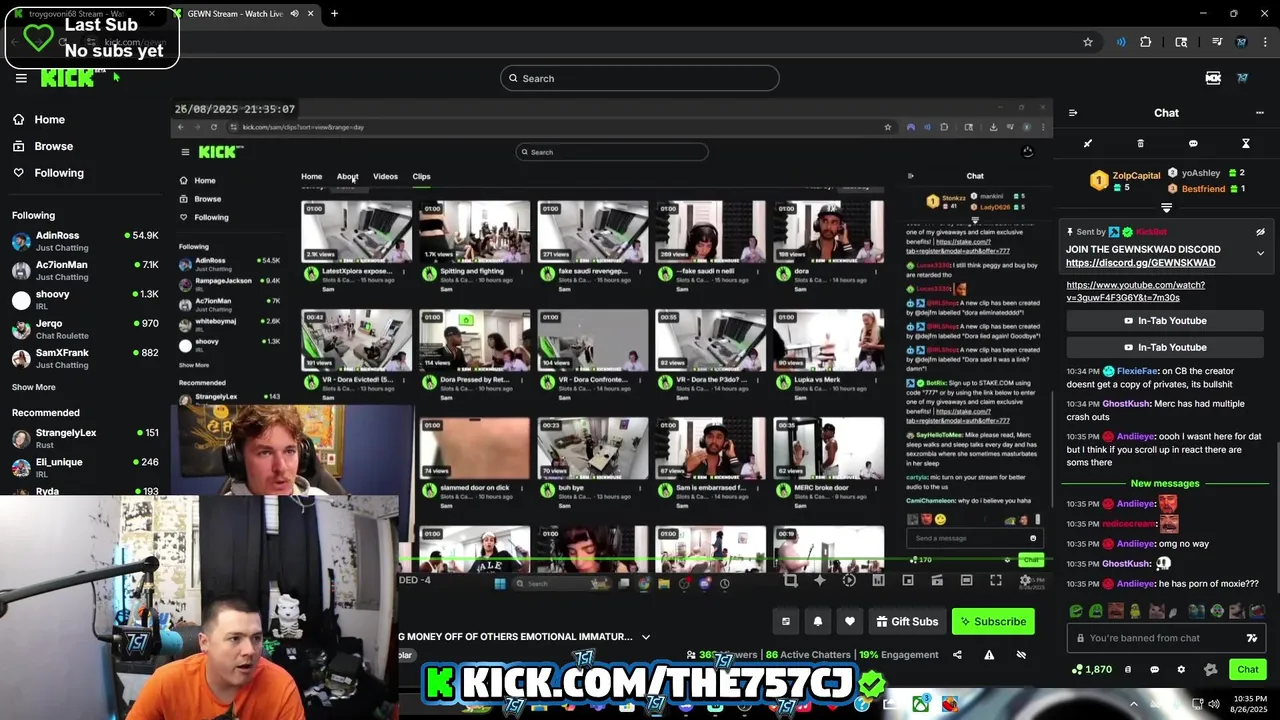Open the discord.gg/GEWNSKWAD link
The height and width of the screenshot is (720, 1280).
point(1141,263)
